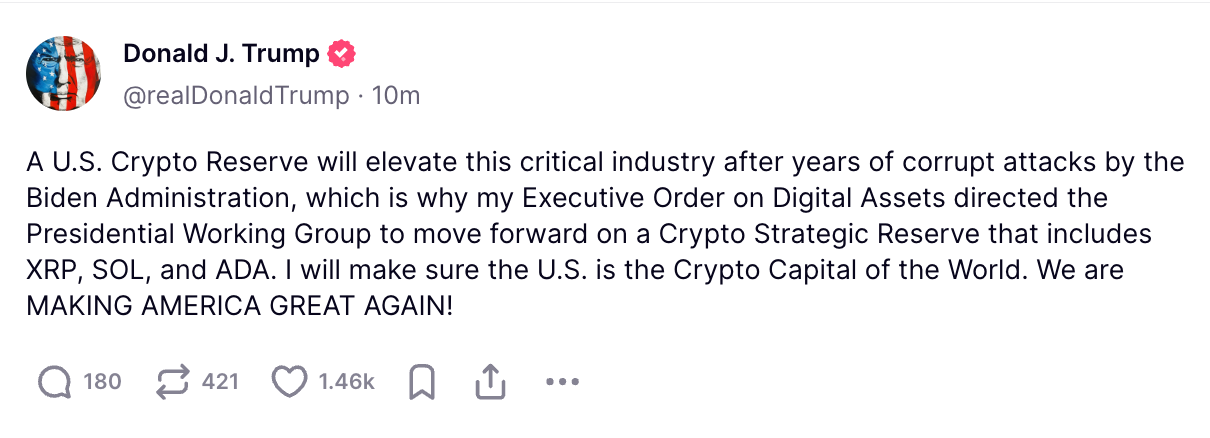1210x438 pixels.
Task: Click the reply speech bubble icon
Action: [55, 381]
